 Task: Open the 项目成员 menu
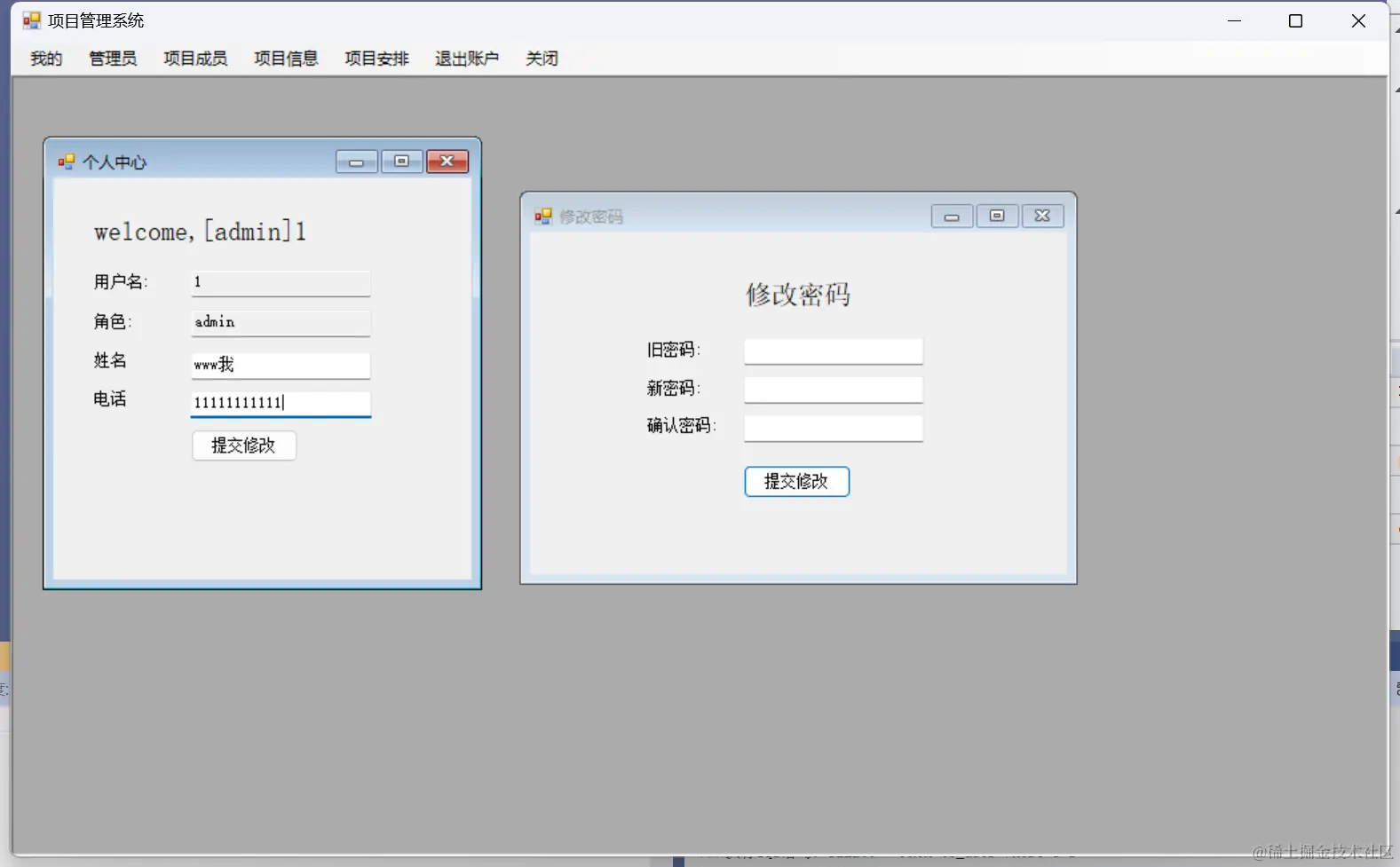pos(195,59)
